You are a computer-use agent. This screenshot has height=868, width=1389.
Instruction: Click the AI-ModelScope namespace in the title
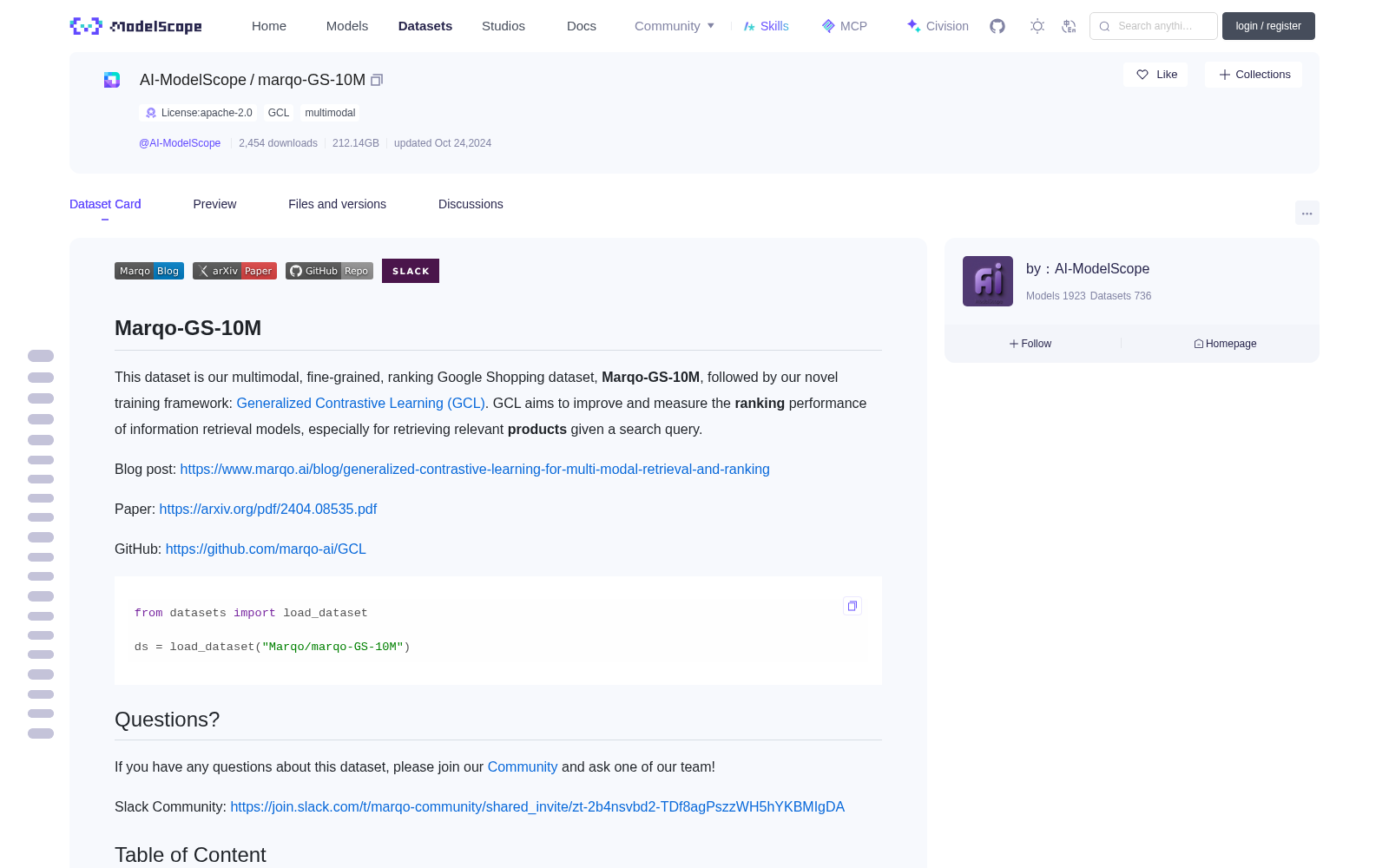pyautogui.click(x=193, y=80)
